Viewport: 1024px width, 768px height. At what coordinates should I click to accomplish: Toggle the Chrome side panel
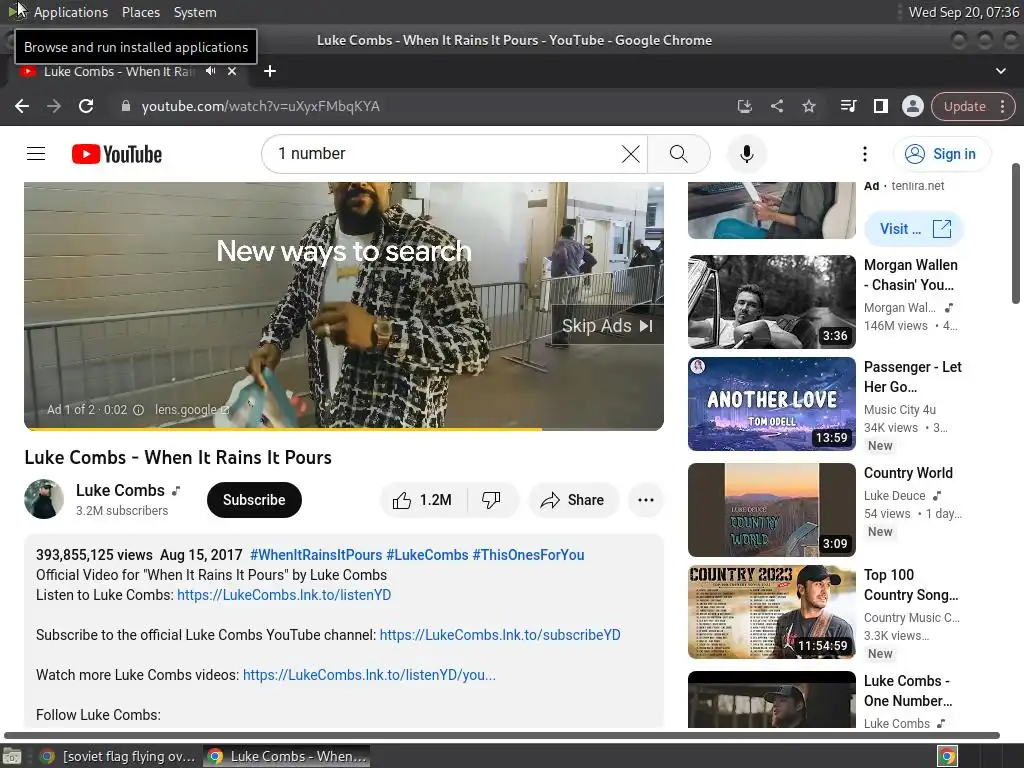(880, 106)
